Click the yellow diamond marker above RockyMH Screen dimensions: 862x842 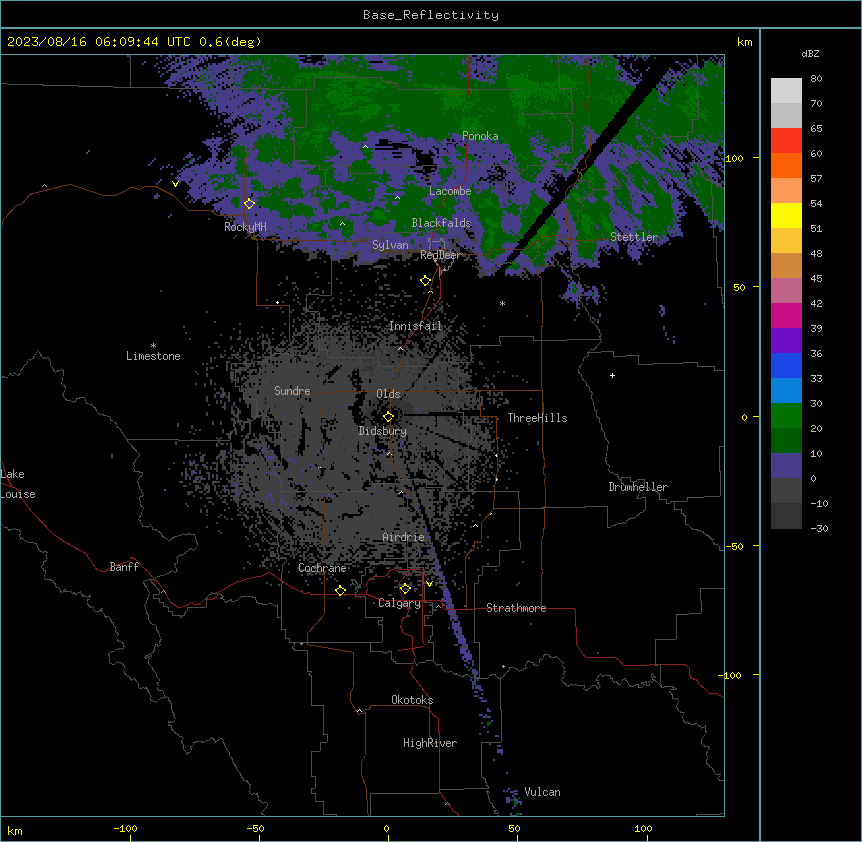(x=249, y=203)
